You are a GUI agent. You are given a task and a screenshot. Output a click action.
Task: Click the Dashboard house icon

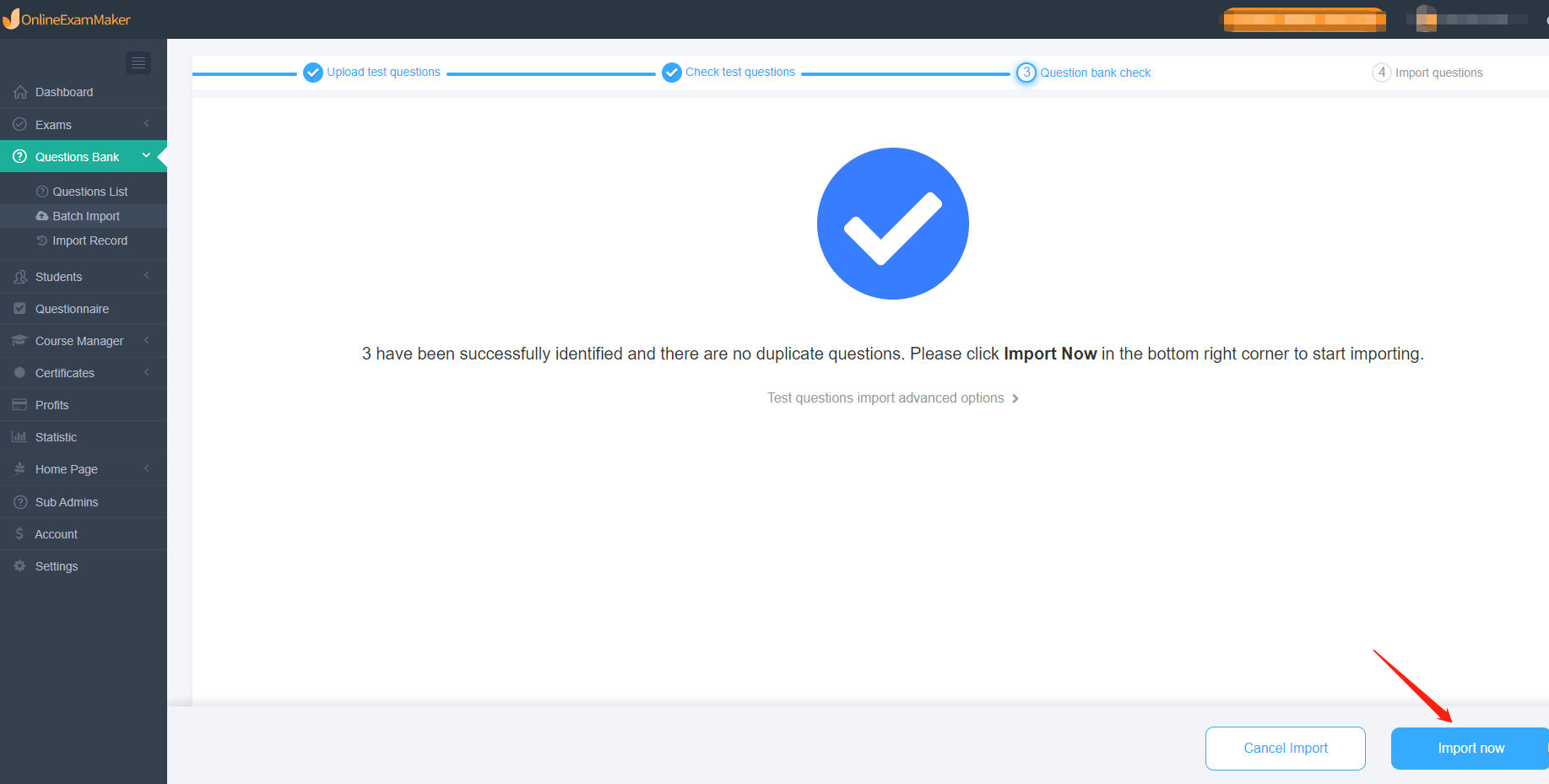tap(20, 92)
